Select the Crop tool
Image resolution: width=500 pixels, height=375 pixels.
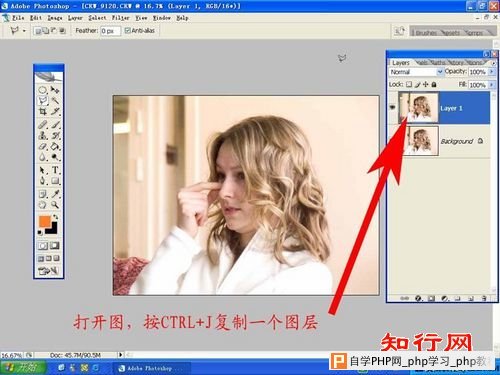click(43, 111)
